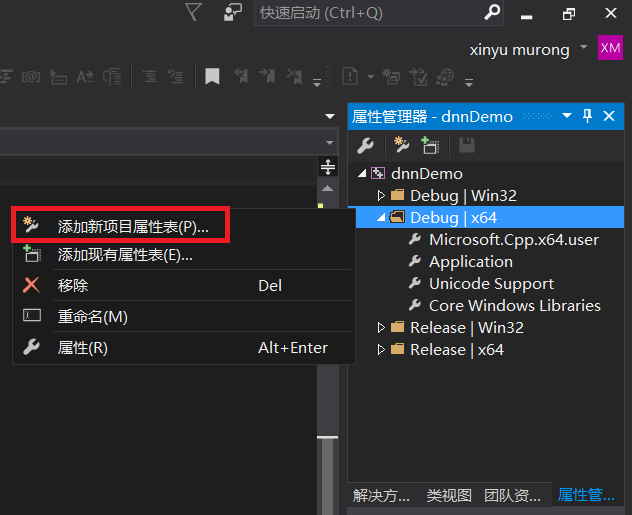Select the Core Windows Libraries sheet
632x515 pixels.
coord(515,305)
